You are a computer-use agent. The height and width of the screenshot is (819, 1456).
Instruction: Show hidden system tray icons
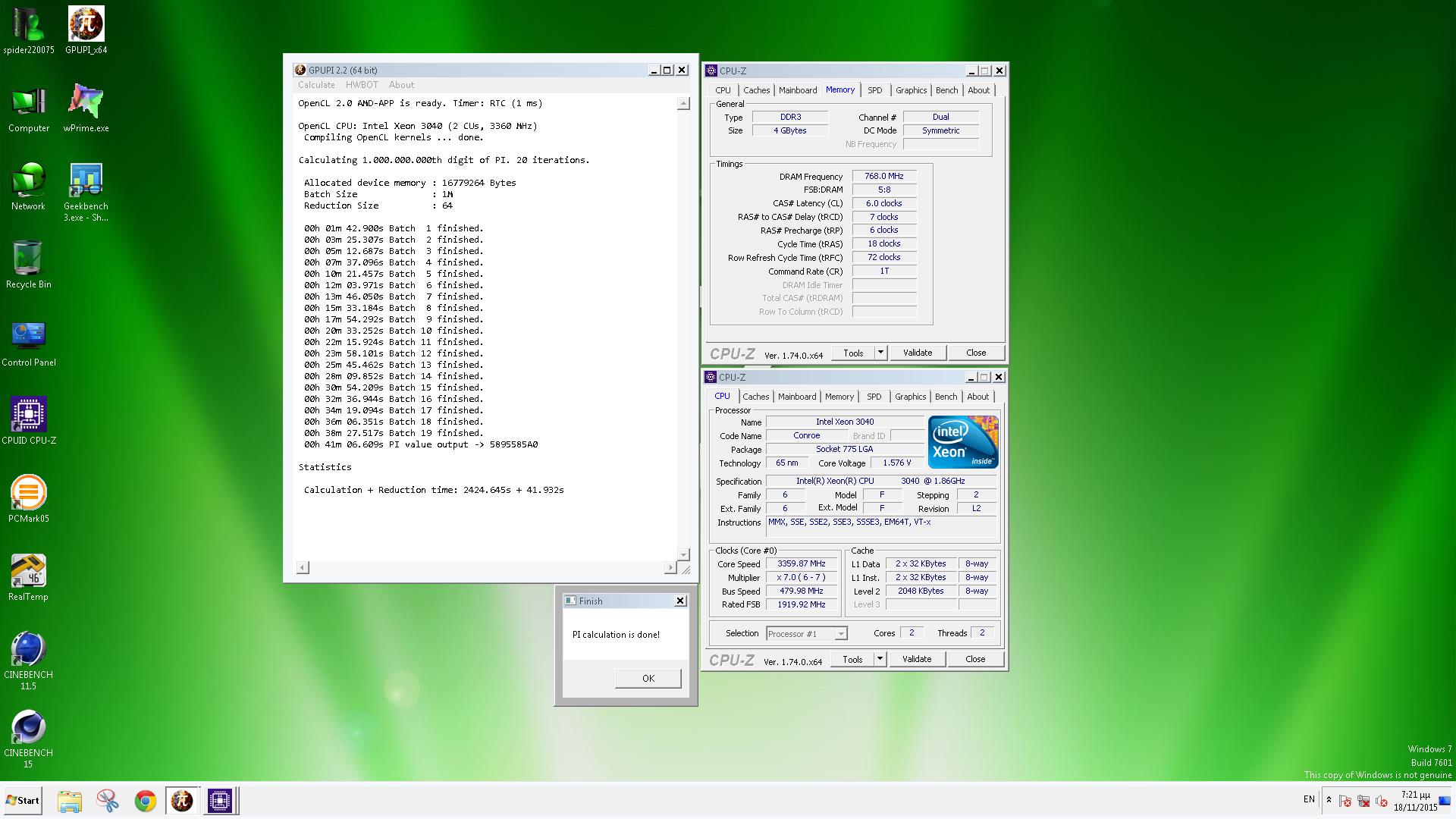point(1329,800)
